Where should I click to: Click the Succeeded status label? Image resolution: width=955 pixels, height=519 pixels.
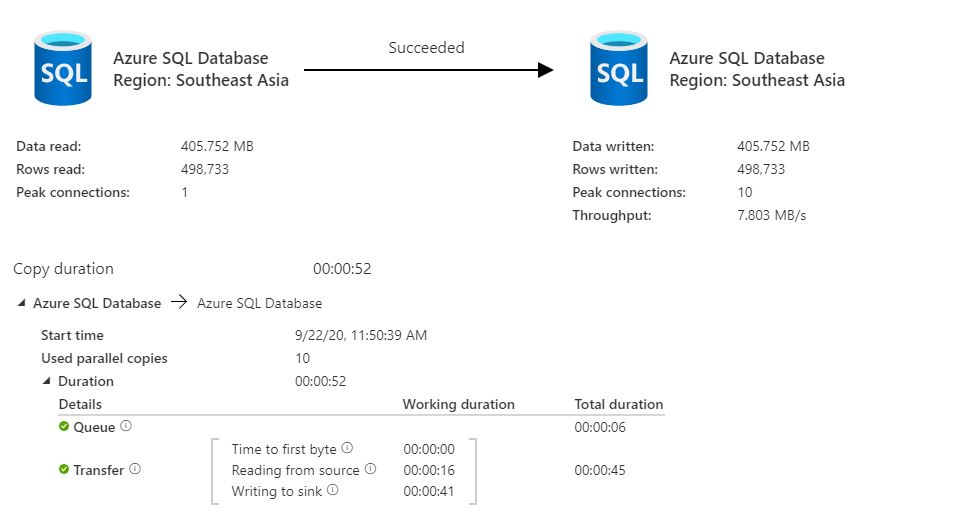[x=426, y=48]
